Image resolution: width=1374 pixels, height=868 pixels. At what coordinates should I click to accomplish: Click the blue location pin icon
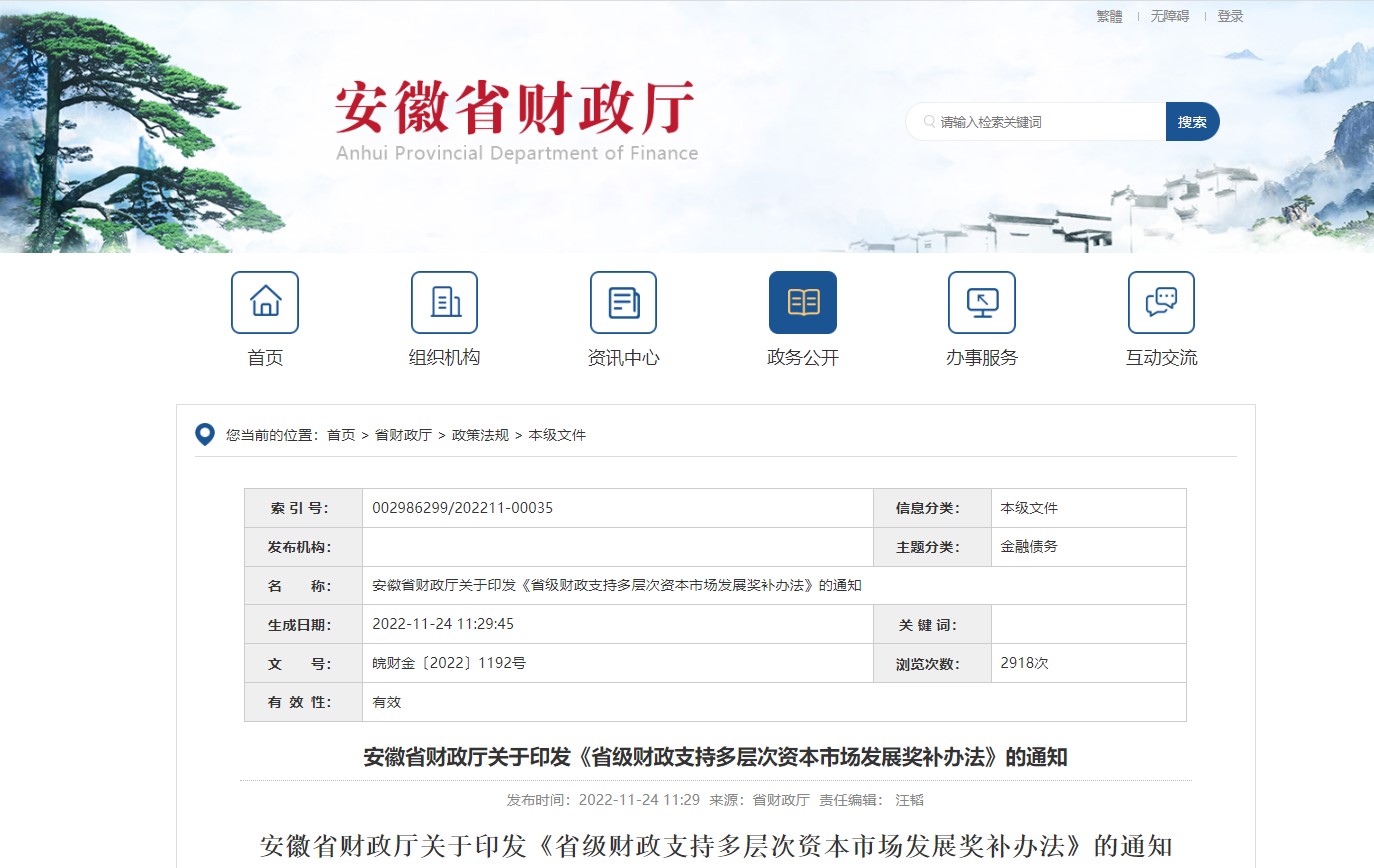[205, 435]
